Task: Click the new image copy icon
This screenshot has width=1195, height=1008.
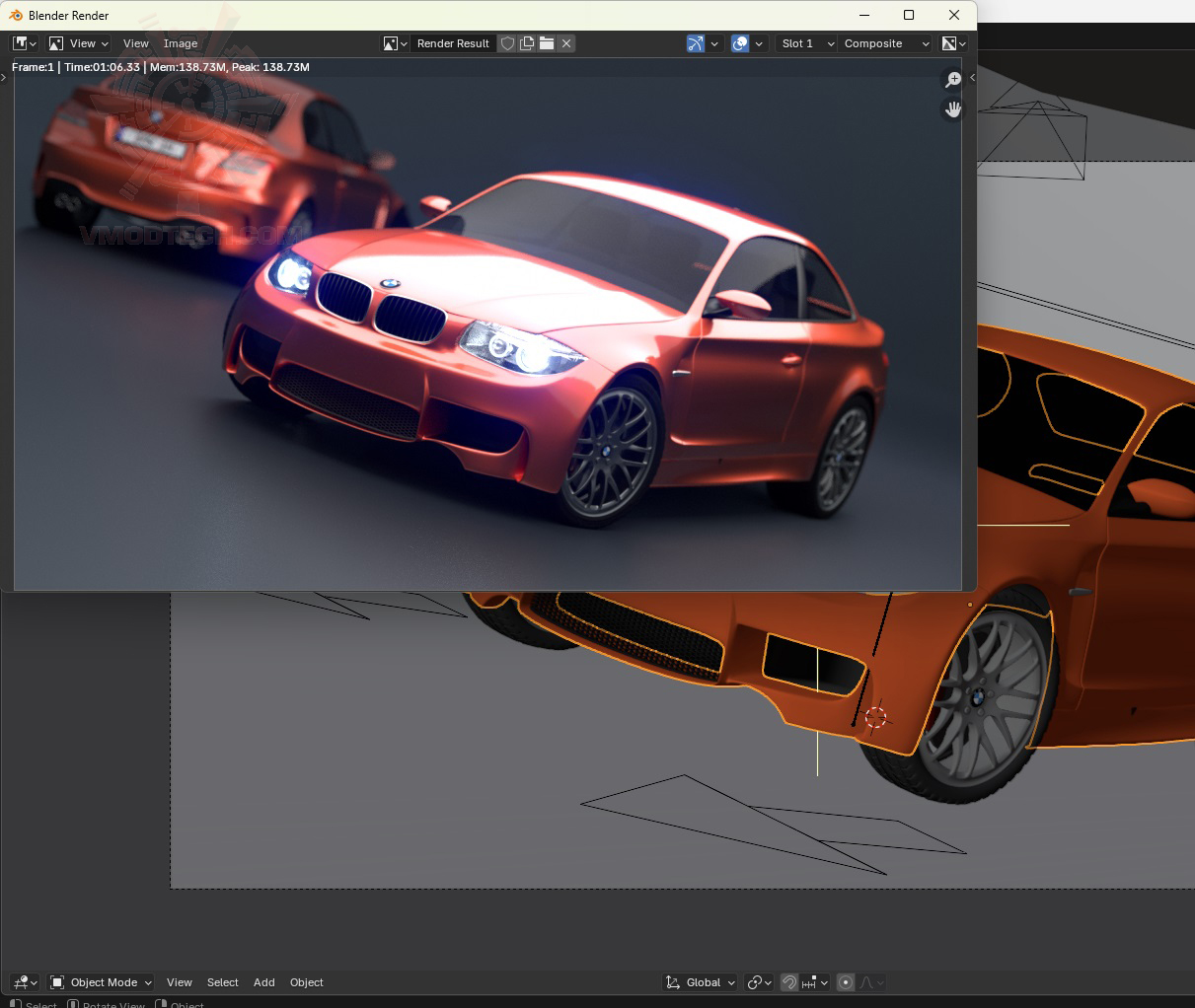Action: pos(527,43)
